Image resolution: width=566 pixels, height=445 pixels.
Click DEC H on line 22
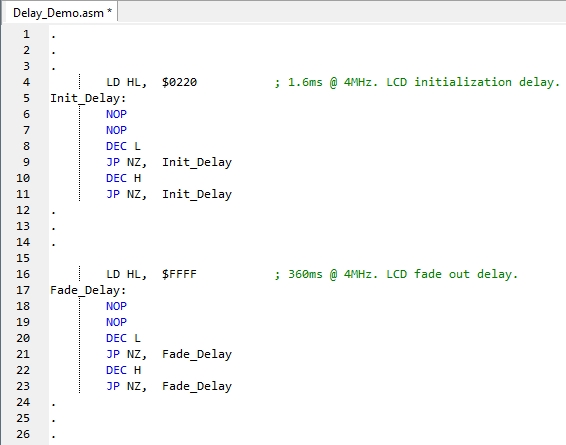(123, 370)
